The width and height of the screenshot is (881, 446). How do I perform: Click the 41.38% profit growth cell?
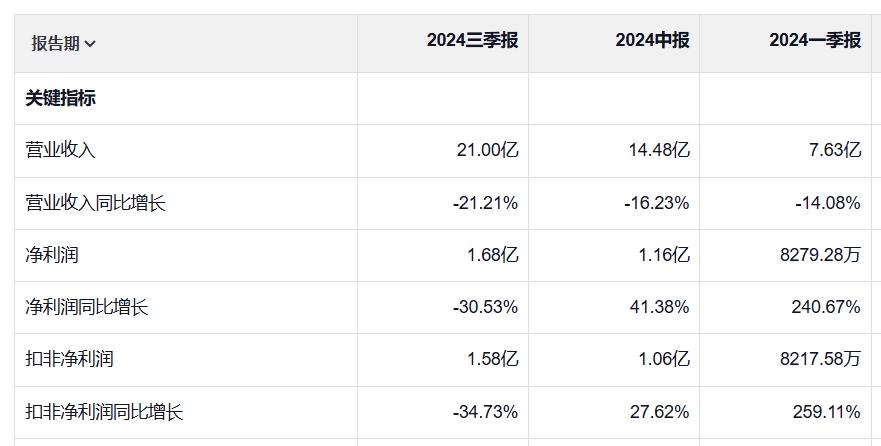pyautogui.click(x=661, y=307)
